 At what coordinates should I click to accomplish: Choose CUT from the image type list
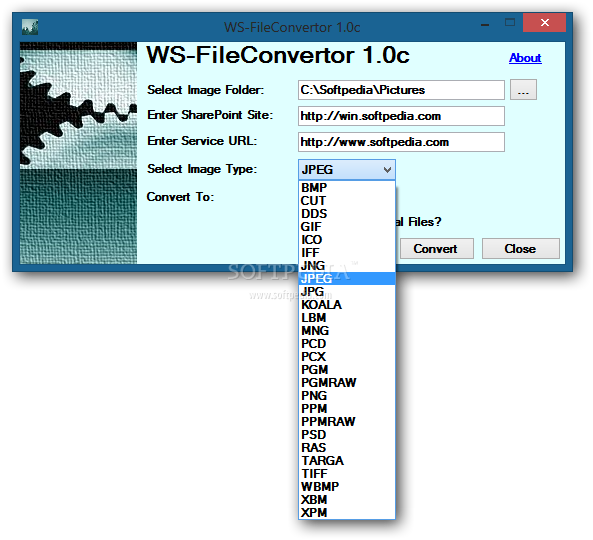pos(347,201)
